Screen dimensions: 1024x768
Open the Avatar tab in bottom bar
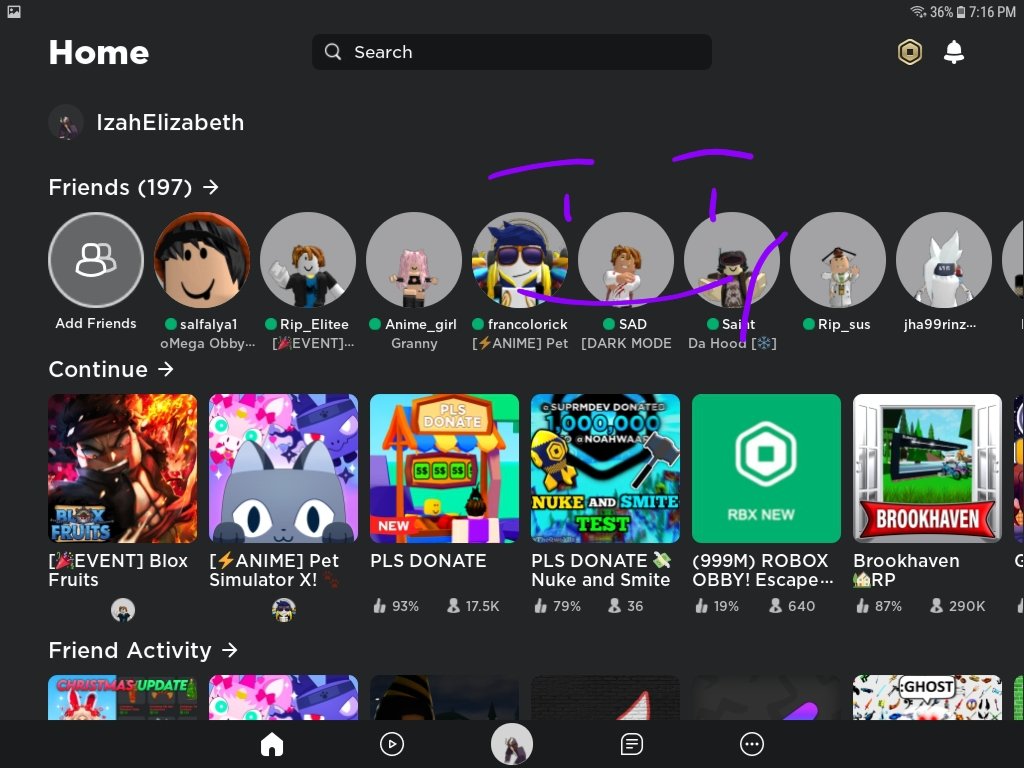pyautogui.click(x=512, y=744)
